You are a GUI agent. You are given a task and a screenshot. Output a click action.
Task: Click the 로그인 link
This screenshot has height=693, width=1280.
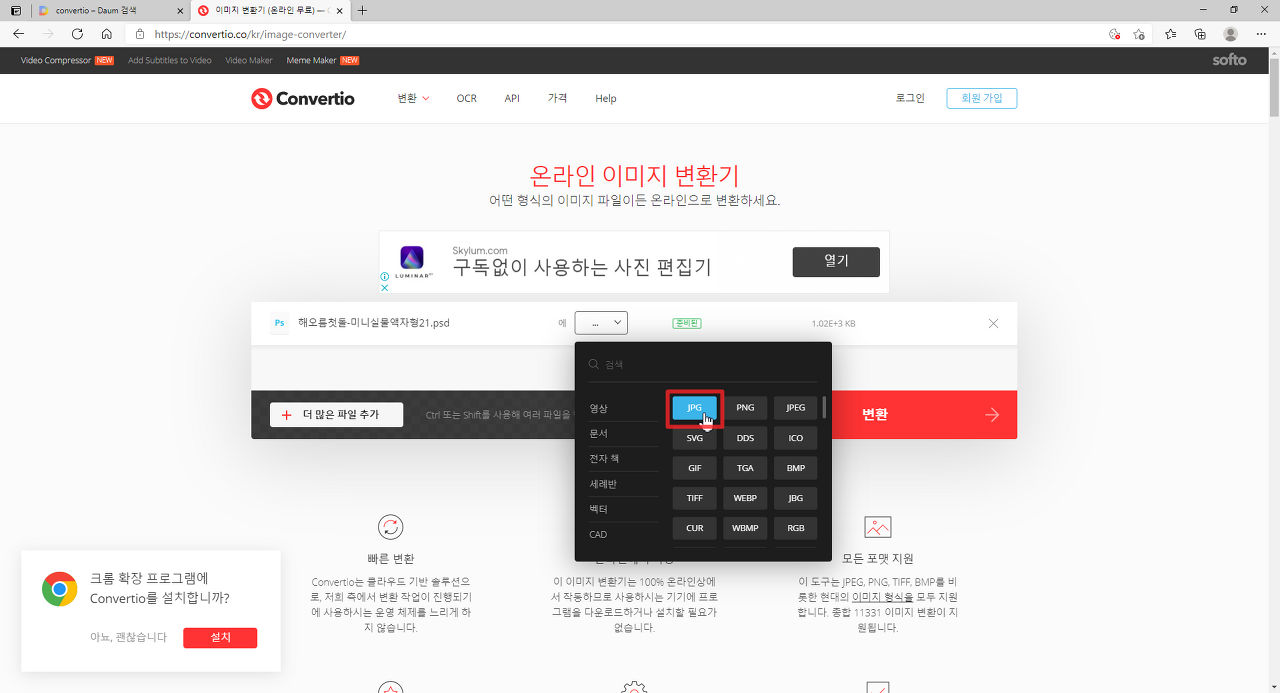[910, 98]
